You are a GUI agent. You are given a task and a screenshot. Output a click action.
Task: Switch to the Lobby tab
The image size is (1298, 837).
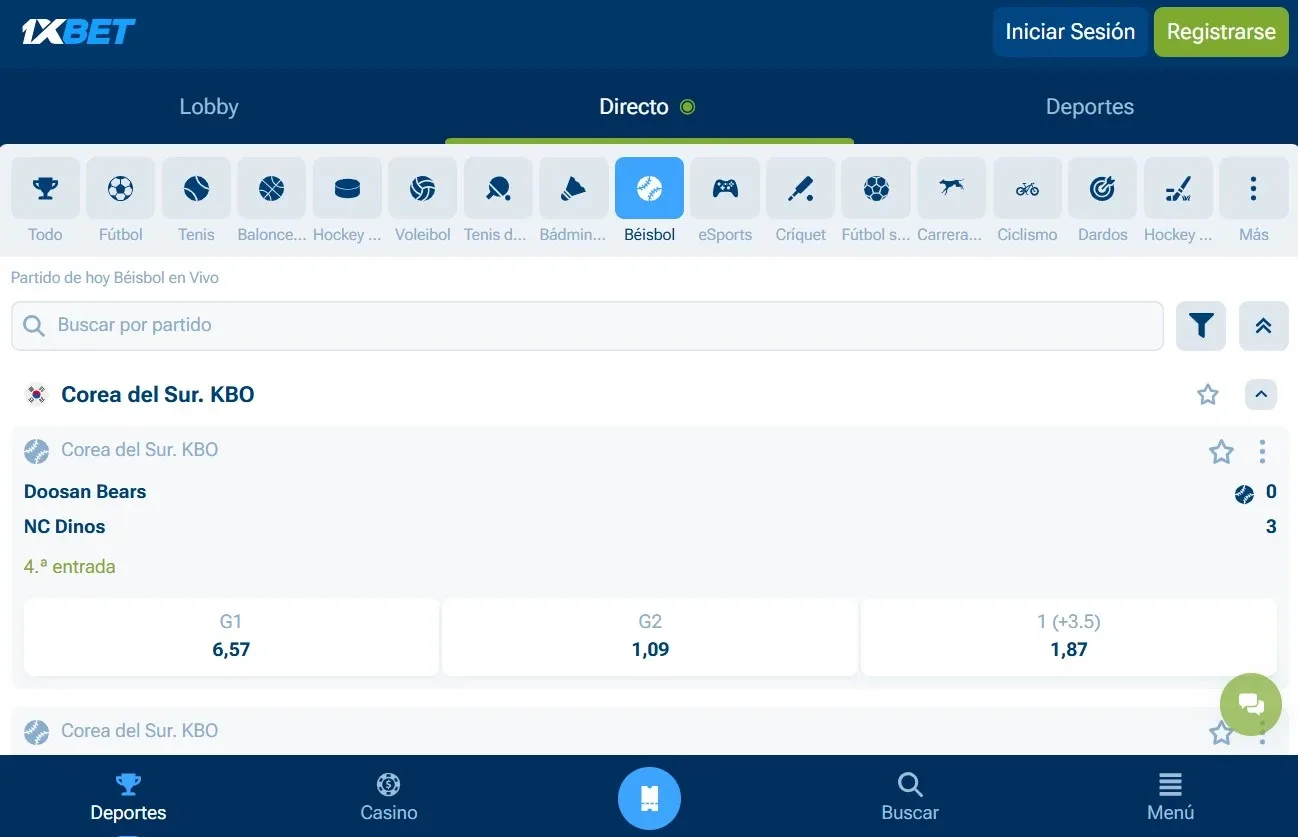point(209,107)
